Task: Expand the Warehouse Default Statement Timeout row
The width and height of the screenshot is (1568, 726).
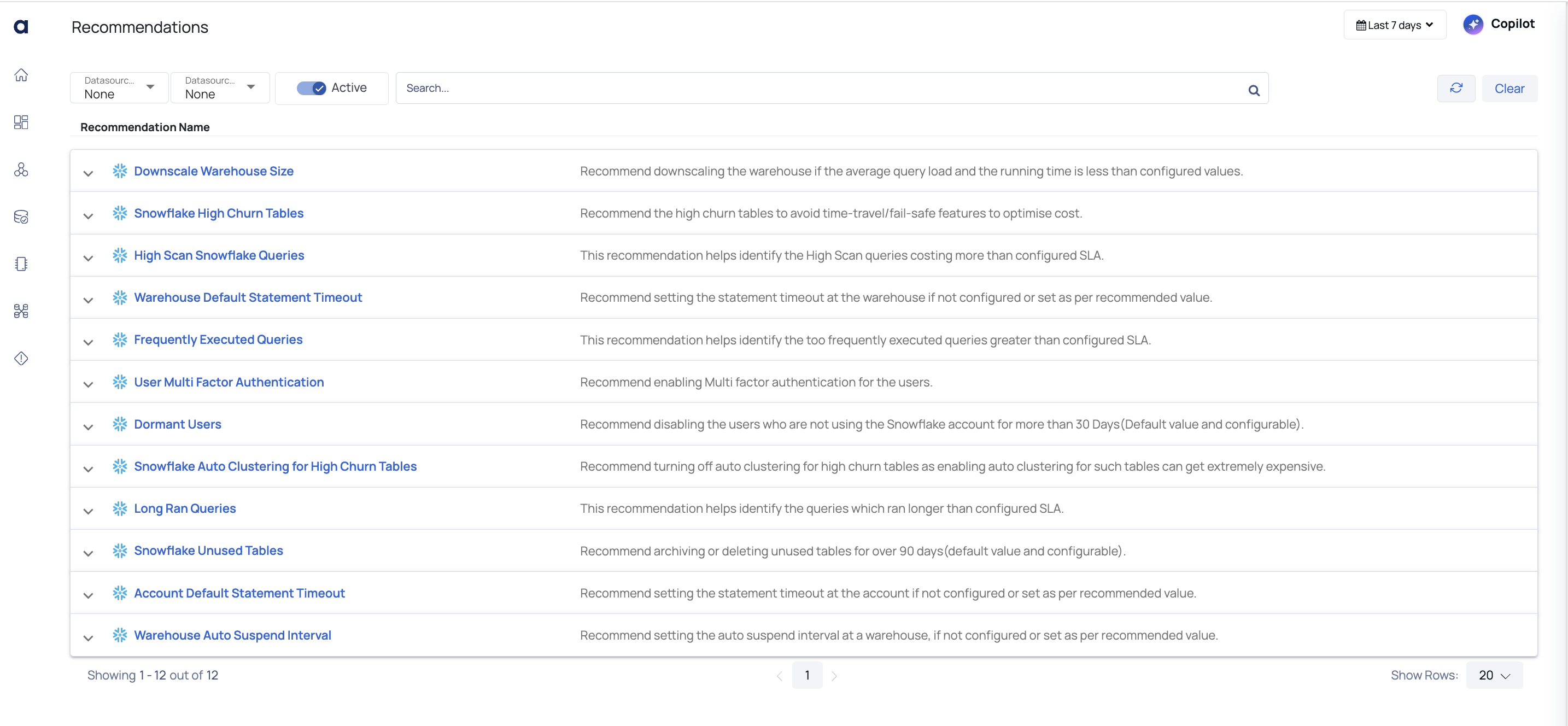Action: pos(88,300)
